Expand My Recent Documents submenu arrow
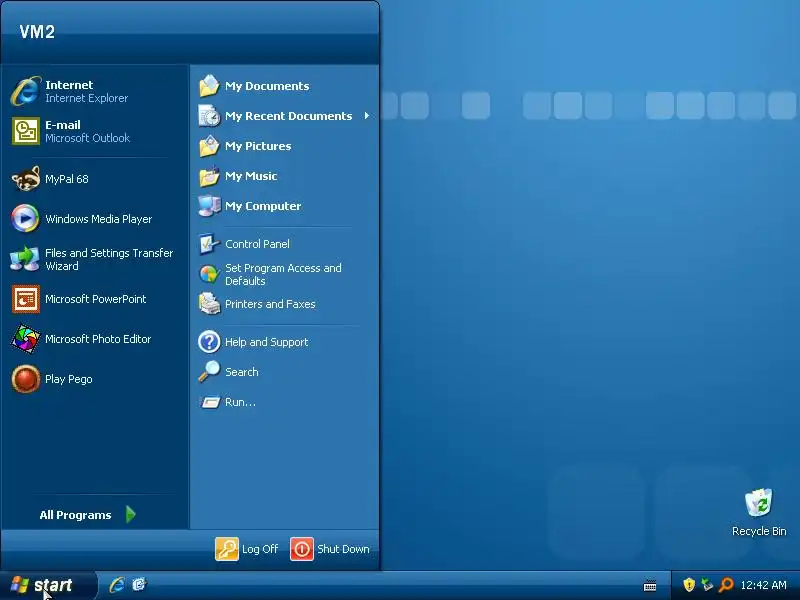800x600 pixels. point(367,116)
